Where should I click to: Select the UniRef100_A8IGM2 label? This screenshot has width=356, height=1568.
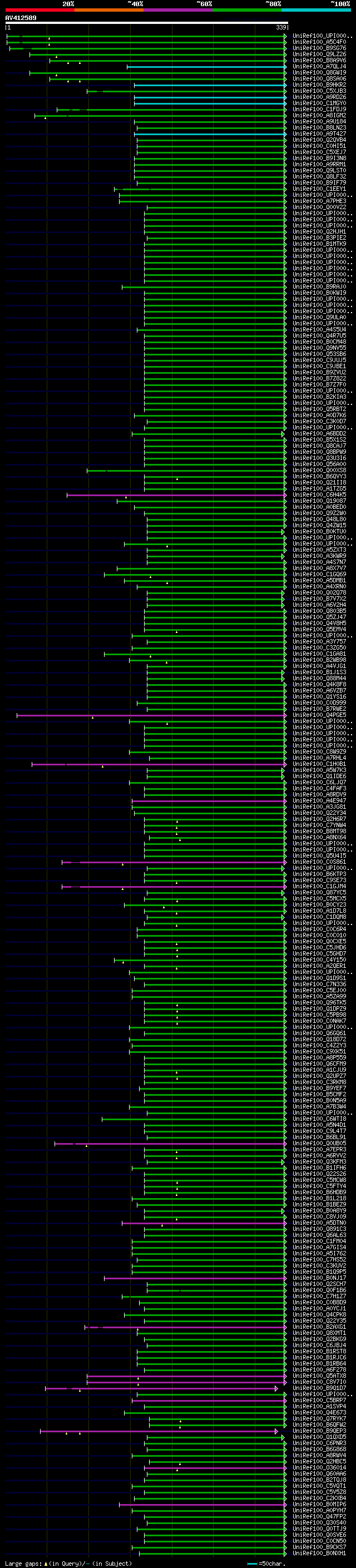[x=319, y=116]
